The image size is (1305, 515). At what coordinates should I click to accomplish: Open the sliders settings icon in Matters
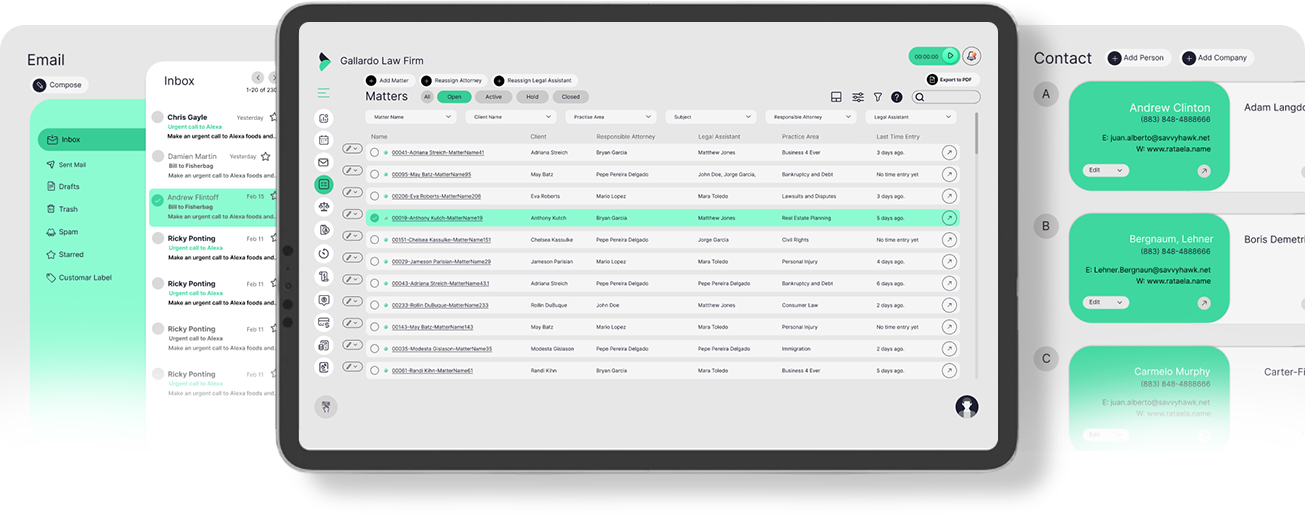(858, 97)
